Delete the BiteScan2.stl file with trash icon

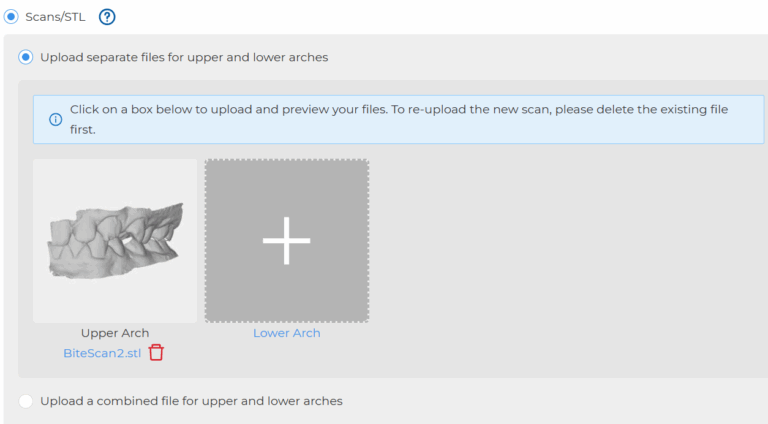156,353
